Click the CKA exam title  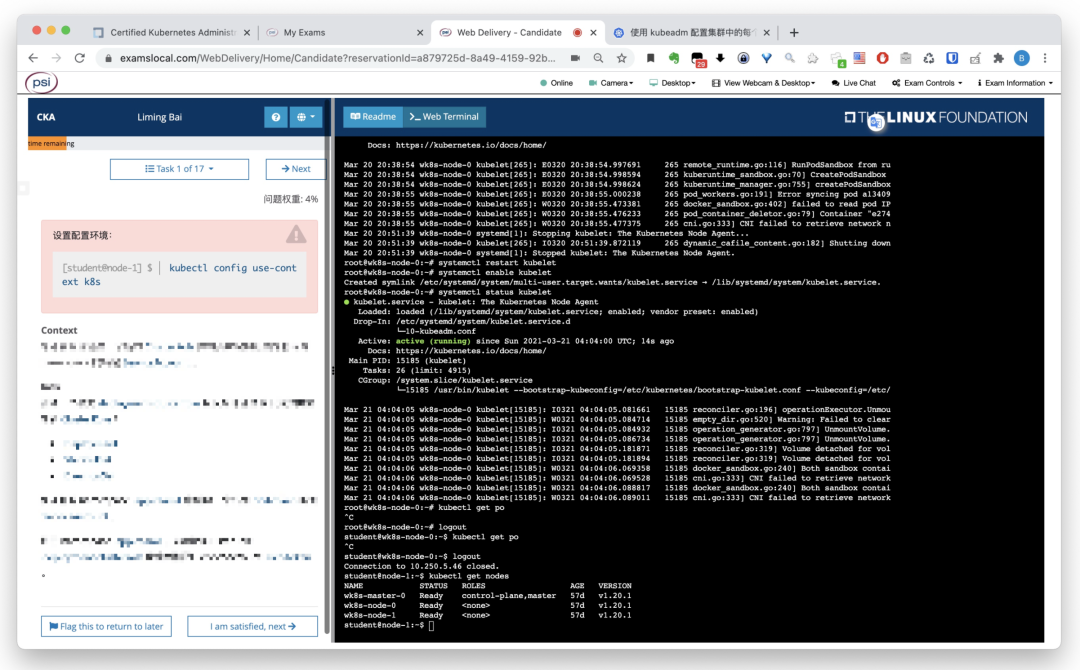46,117
